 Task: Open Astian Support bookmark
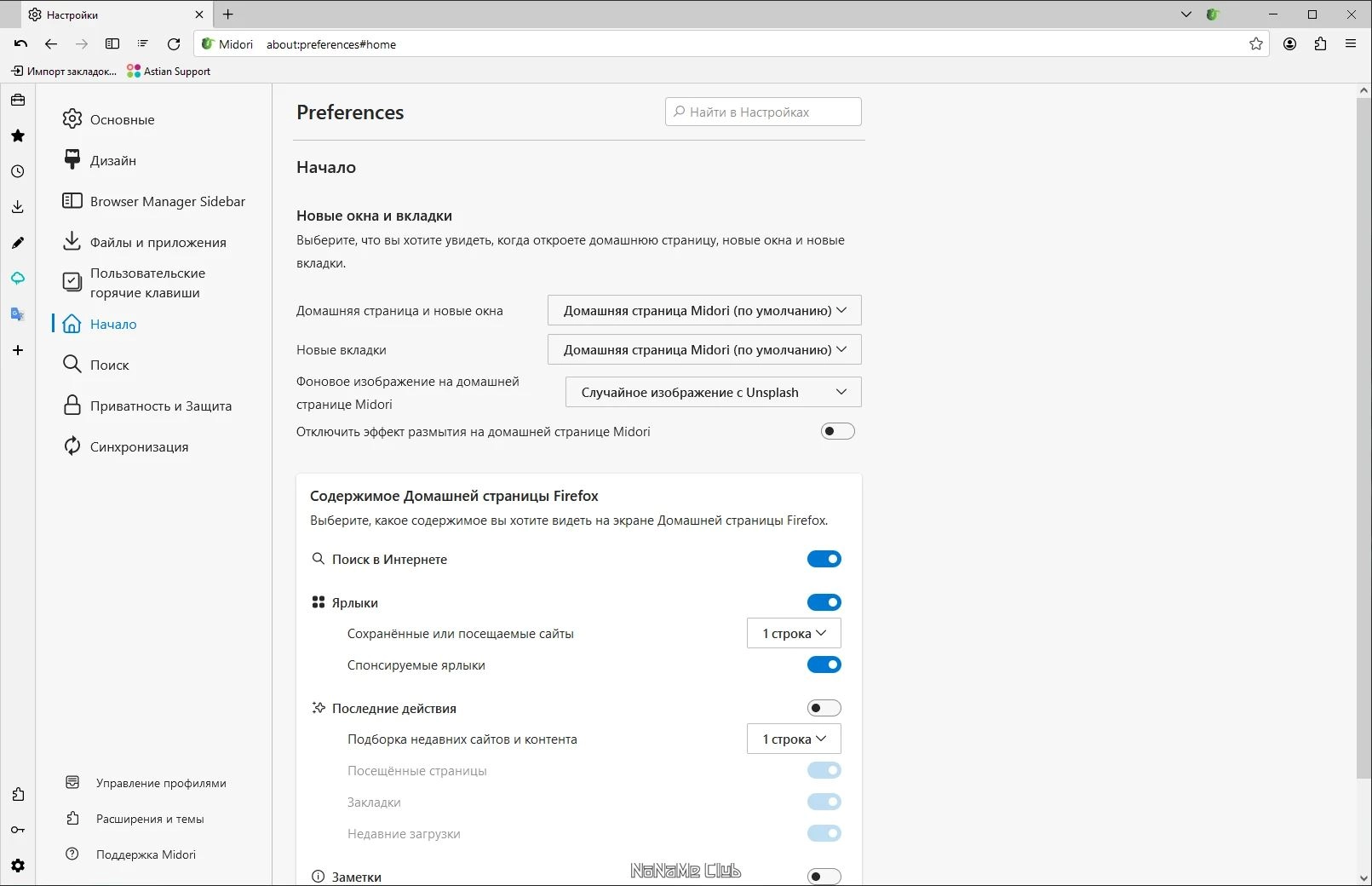point(169,72)
